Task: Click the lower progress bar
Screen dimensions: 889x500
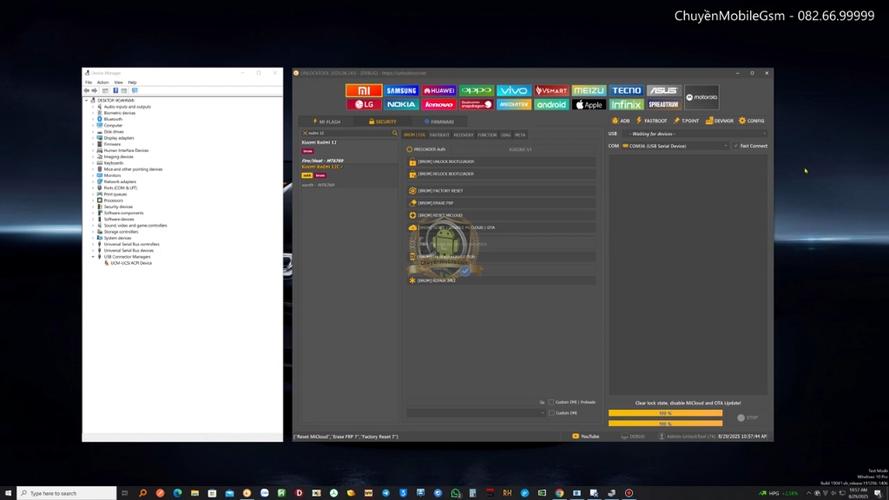Action: pos(666,423)
